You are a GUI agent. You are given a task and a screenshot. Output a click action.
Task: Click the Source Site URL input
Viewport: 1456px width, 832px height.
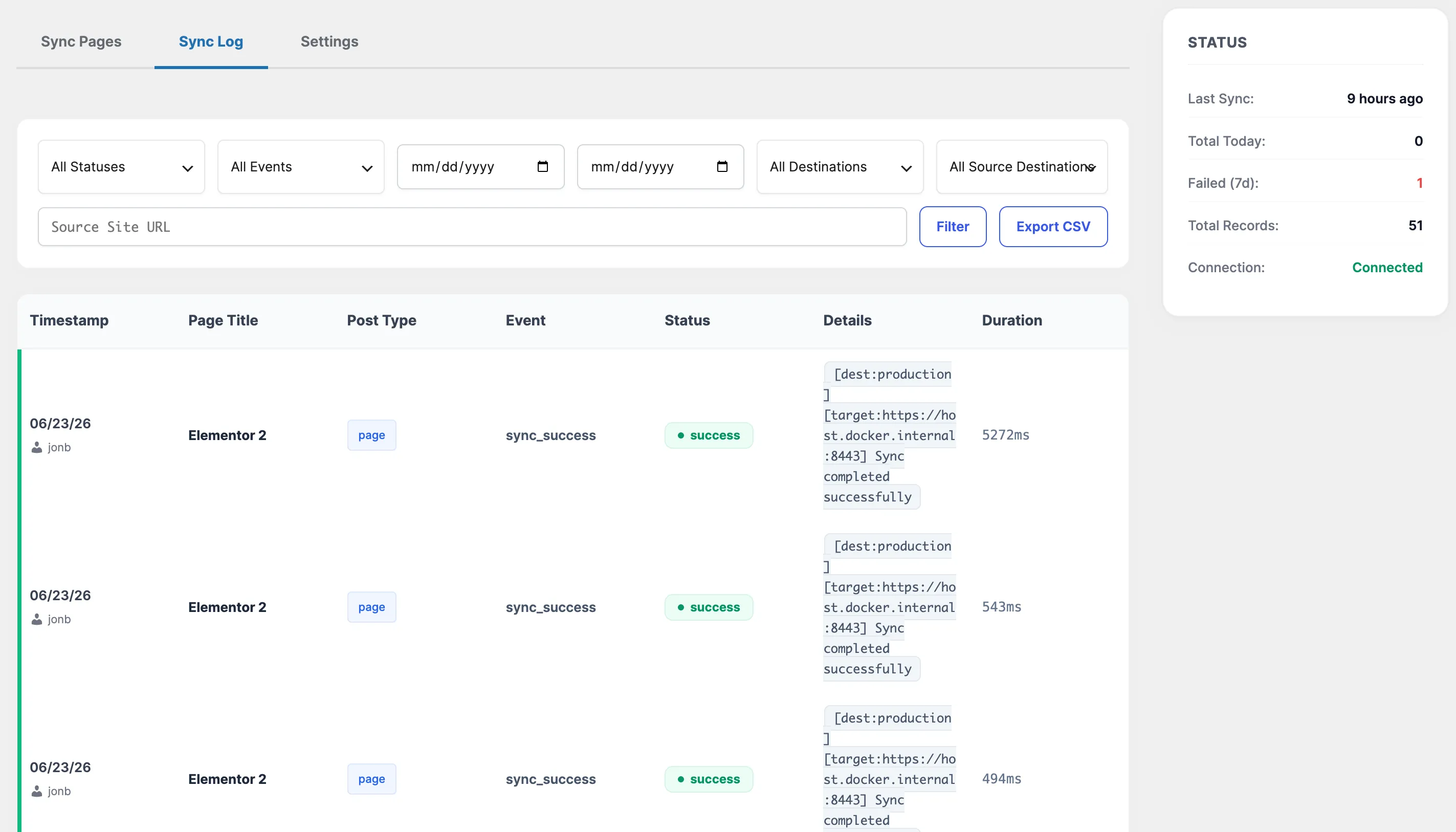[x=472, y=227]
